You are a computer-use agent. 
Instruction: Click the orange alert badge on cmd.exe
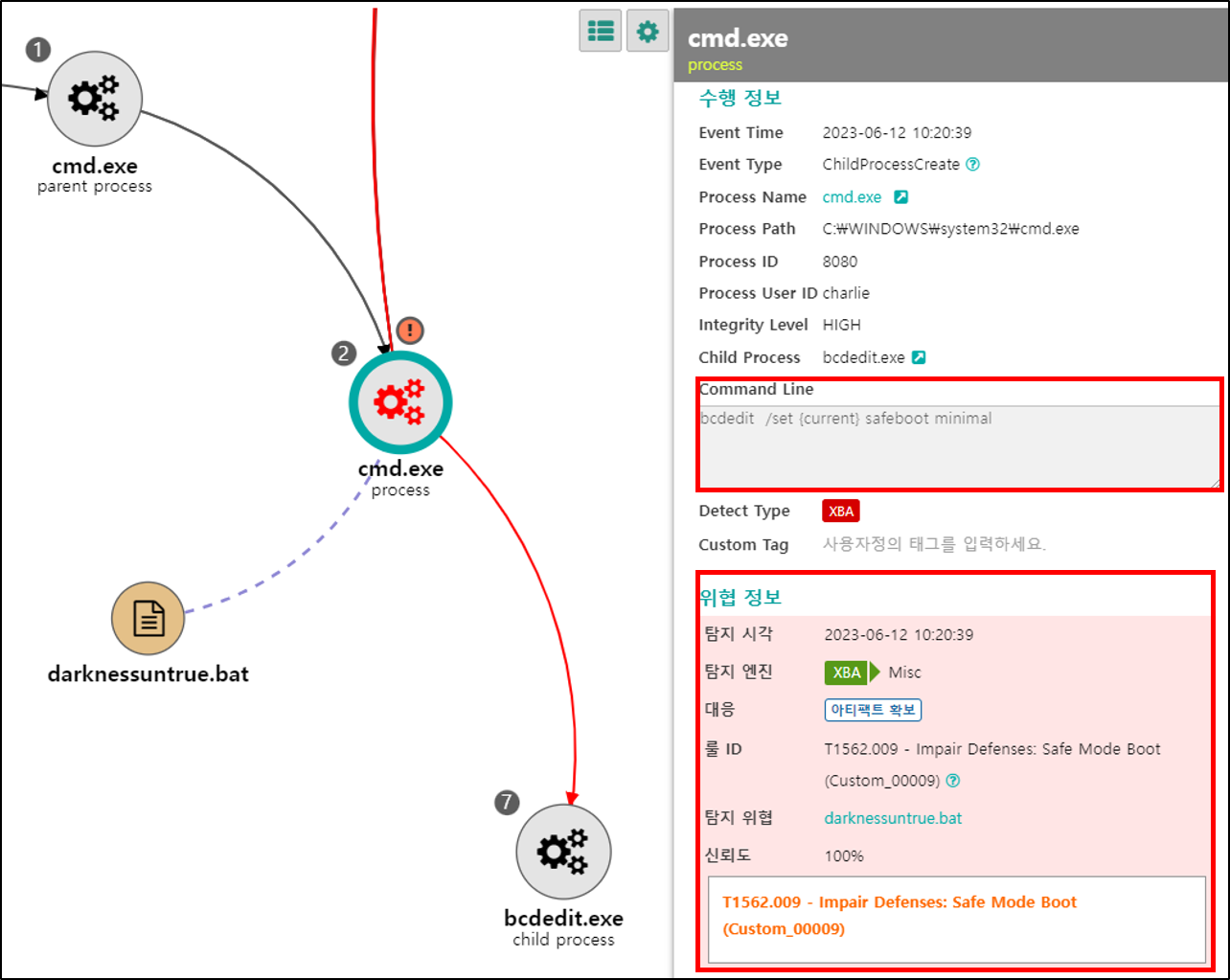(x=409, y=330)
